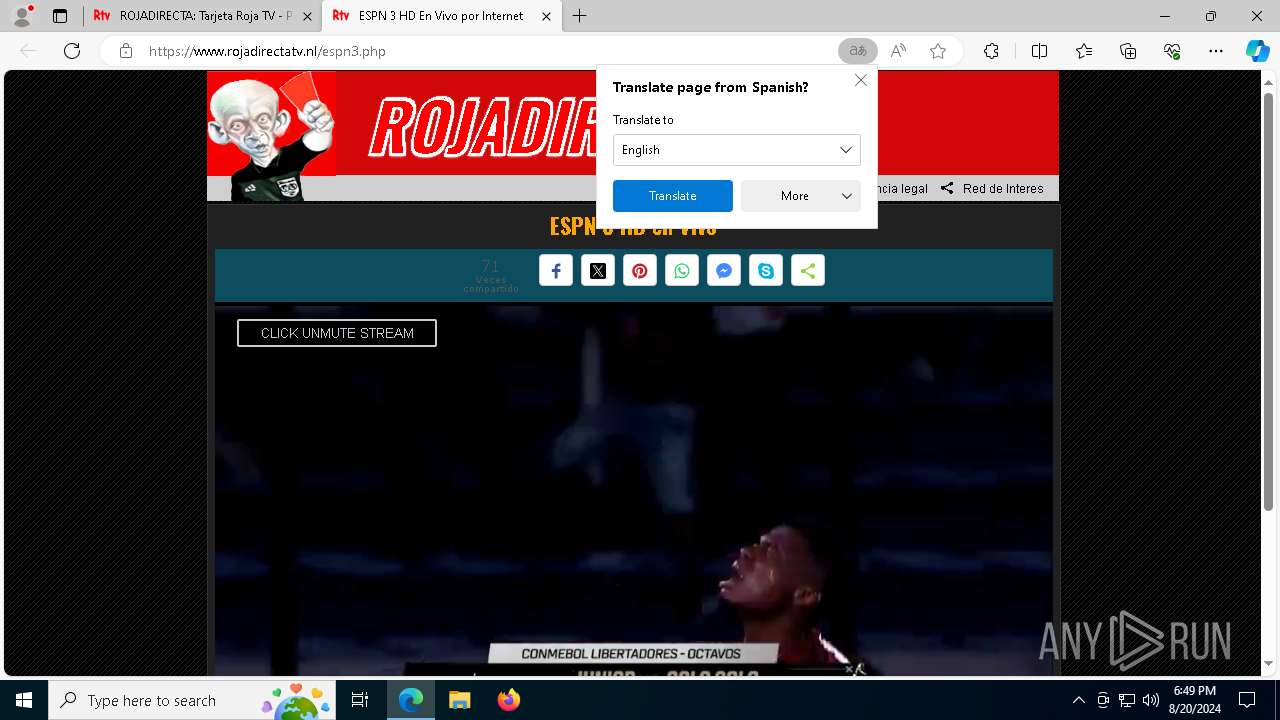1280x720 pixels.
Task: Open the notifications center icon
Action: click(x=1247, y=700)
